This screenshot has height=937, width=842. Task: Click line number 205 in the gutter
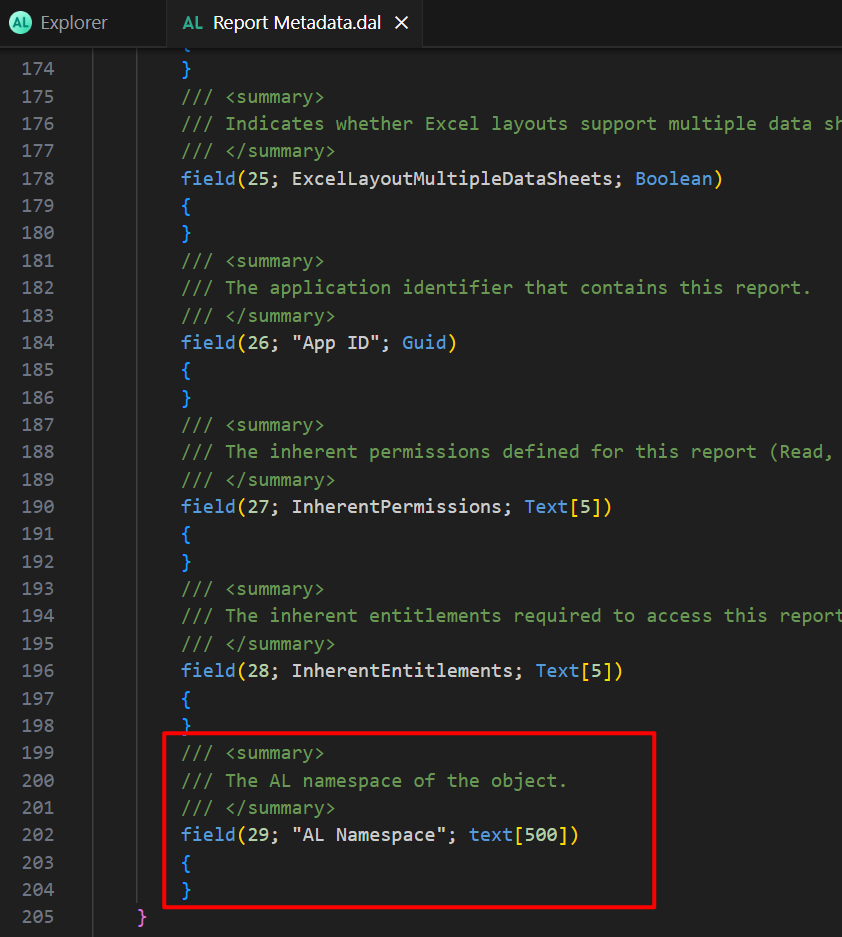pos(38,917)
